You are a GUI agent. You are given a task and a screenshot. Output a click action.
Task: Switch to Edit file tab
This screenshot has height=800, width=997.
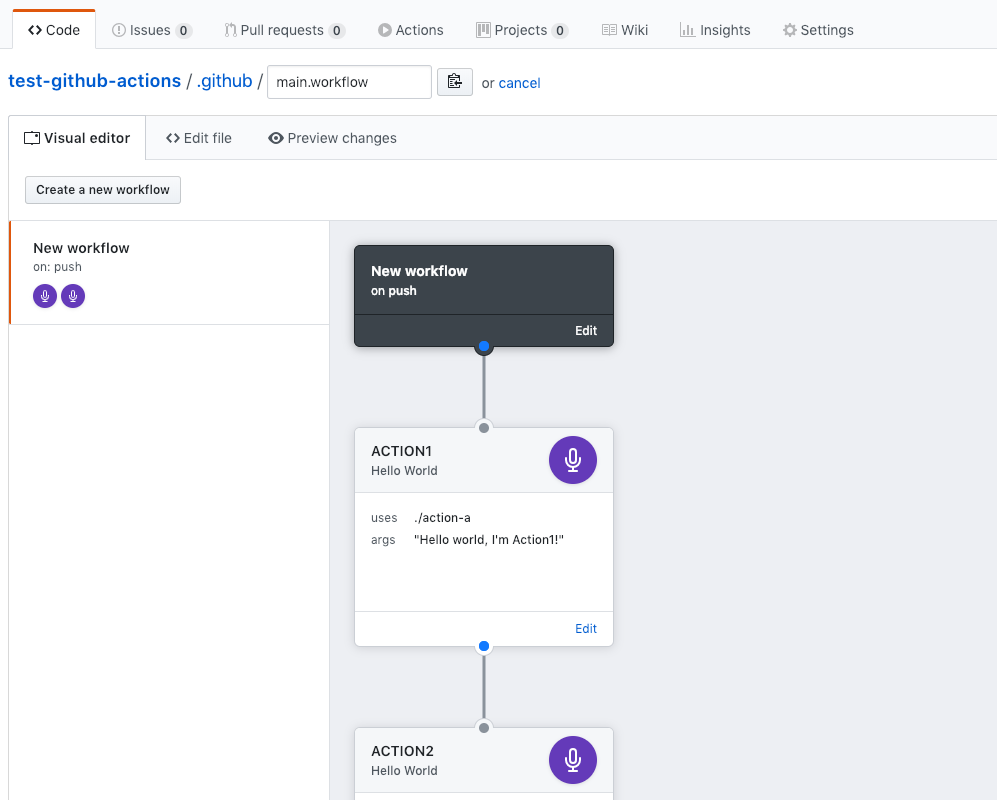(x=198, y=138)
